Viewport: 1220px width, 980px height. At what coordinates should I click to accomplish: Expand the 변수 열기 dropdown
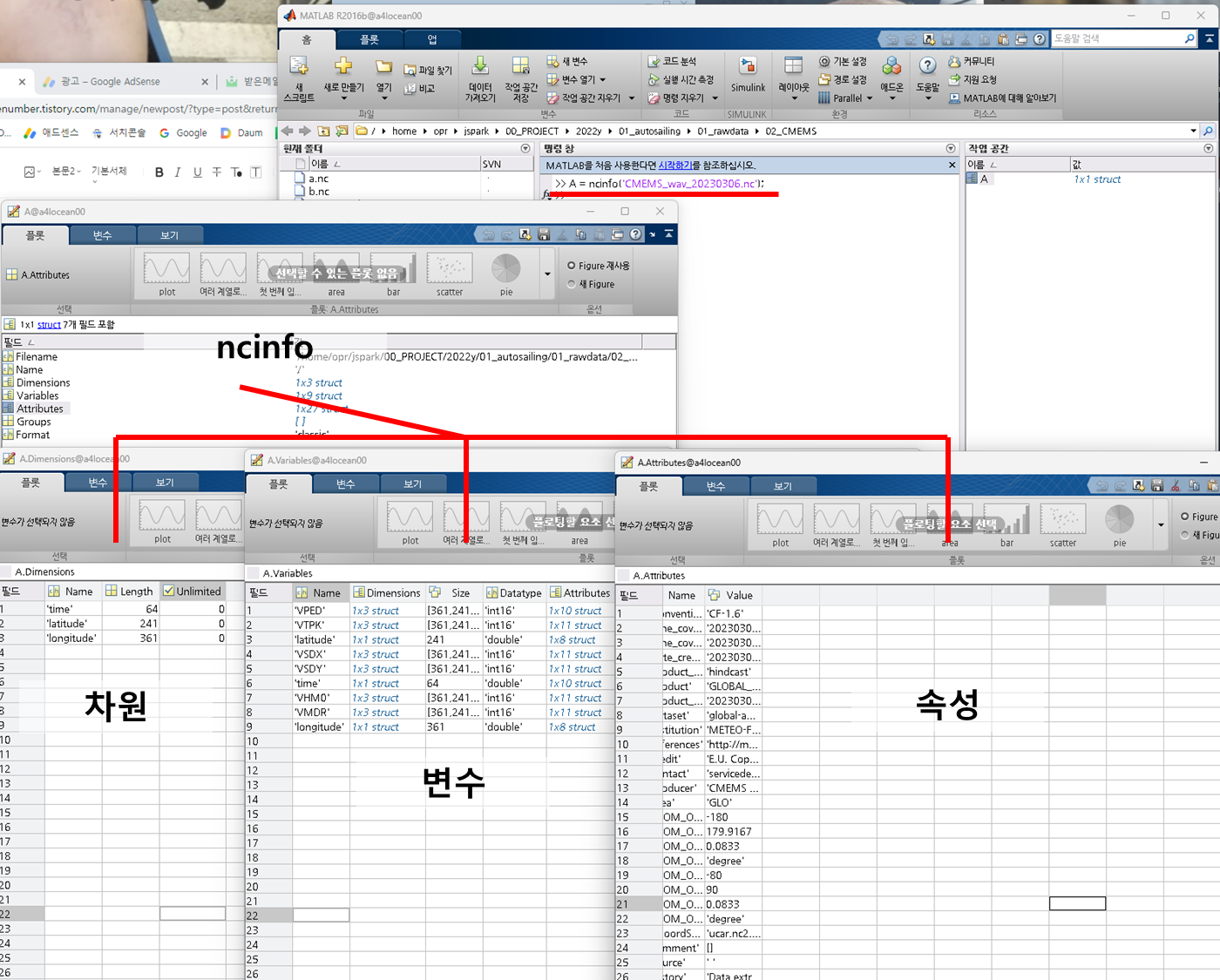602,79
